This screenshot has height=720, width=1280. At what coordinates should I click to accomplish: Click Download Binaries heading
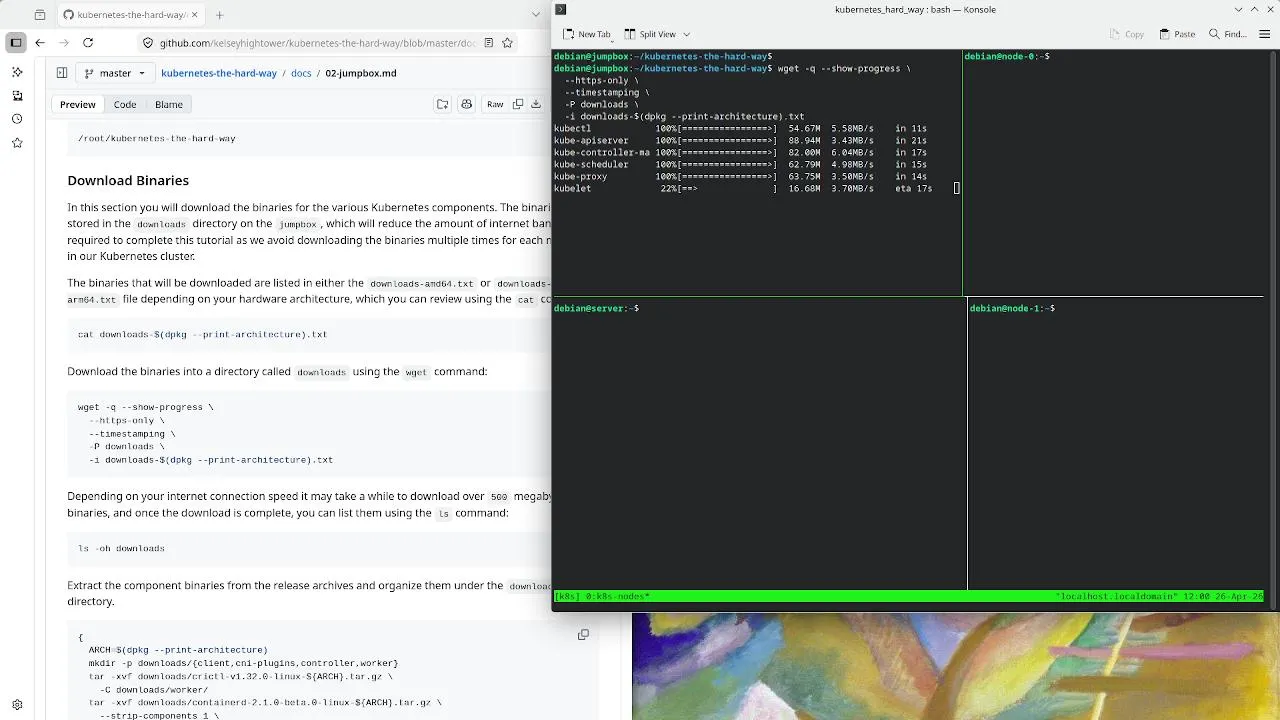click(x=128, y=180)
